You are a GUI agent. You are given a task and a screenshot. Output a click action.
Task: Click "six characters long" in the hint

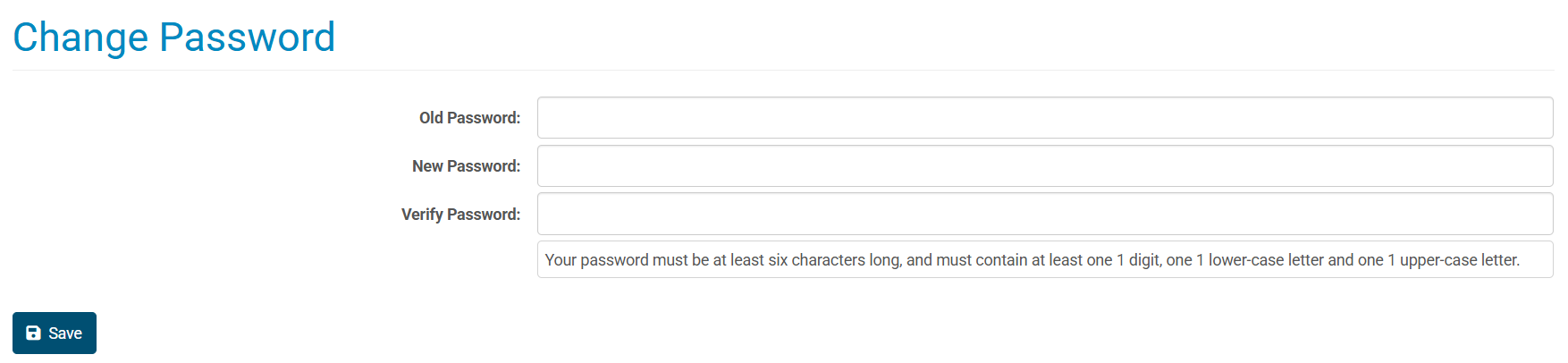[x=834, y=260]
